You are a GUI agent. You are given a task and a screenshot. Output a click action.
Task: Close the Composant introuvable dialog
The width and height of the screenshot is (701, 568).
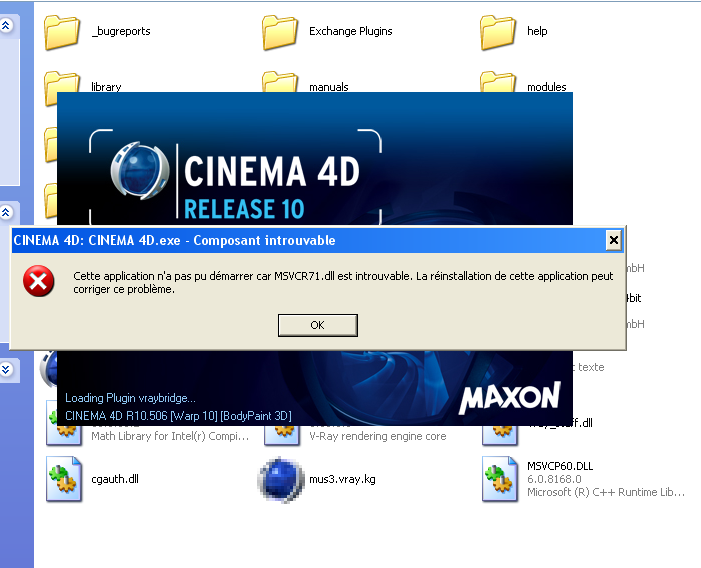(614, 240)
